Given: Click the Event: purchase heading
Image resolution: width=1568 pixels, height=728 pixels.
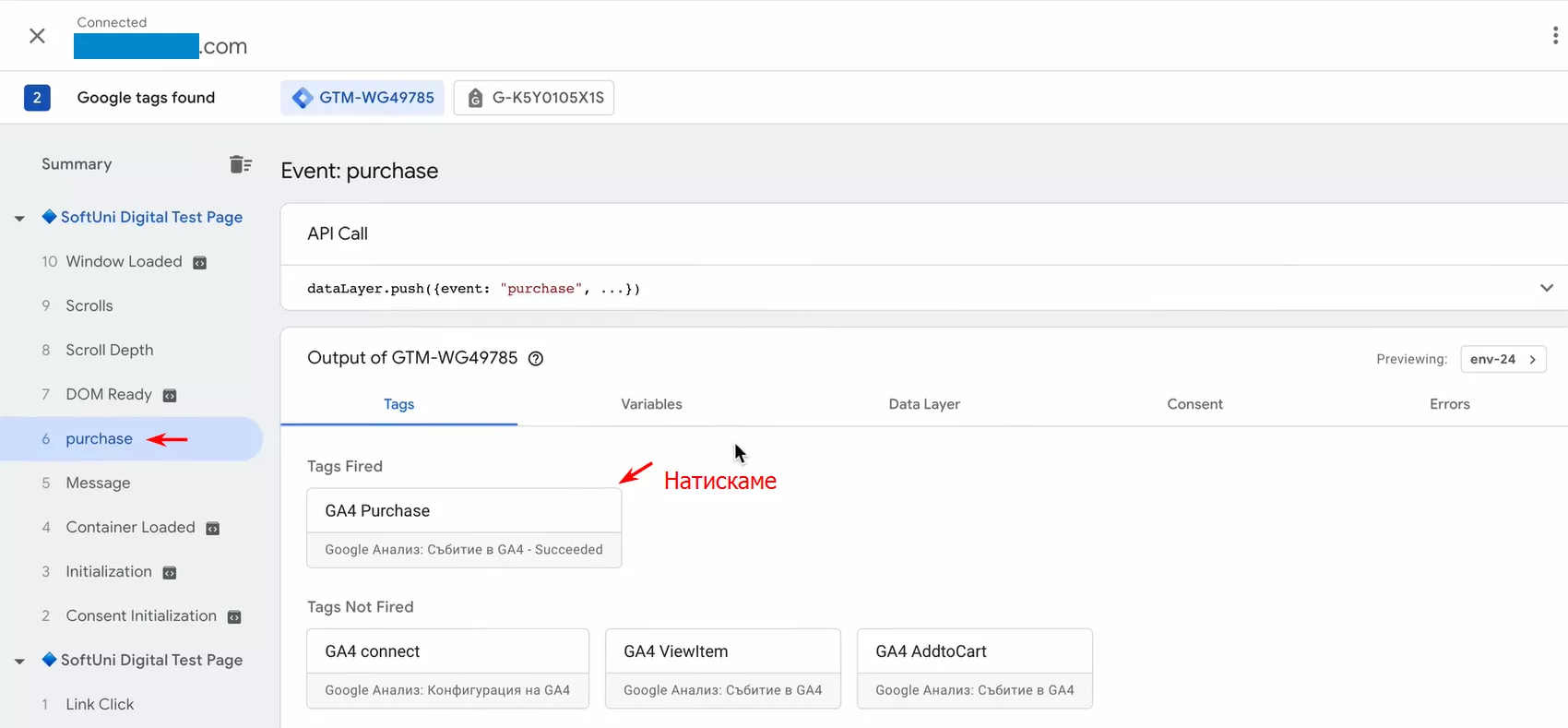Looking at the screenshot, I should 360,171.
